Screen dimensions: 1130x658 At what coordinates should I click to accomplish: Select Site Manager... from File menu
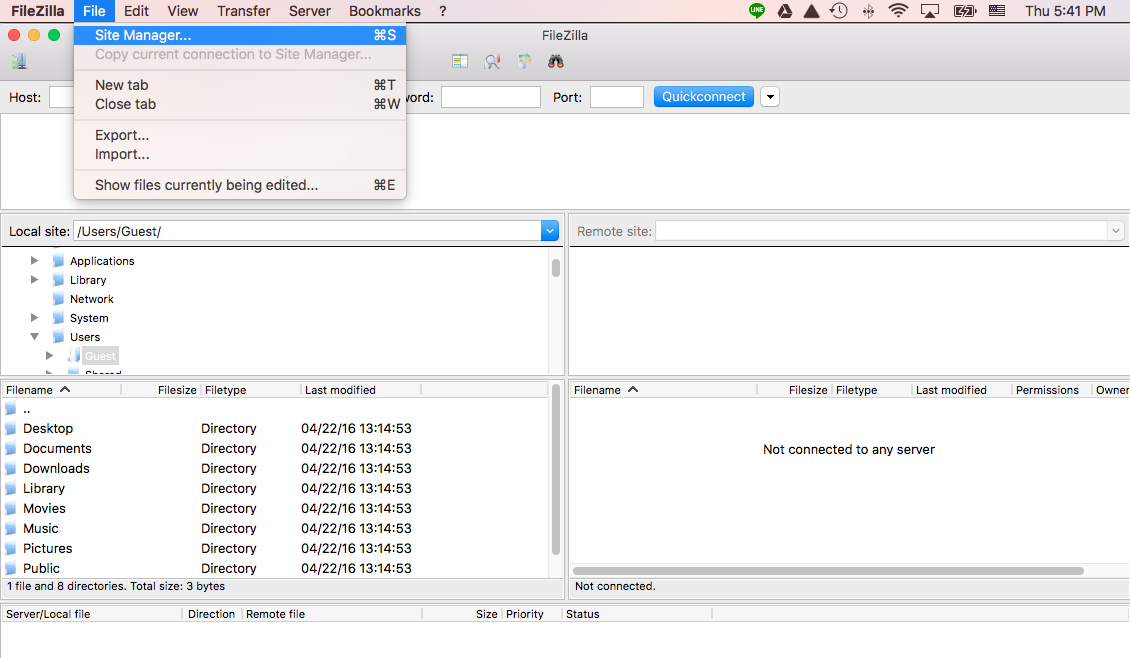[143, 35]
